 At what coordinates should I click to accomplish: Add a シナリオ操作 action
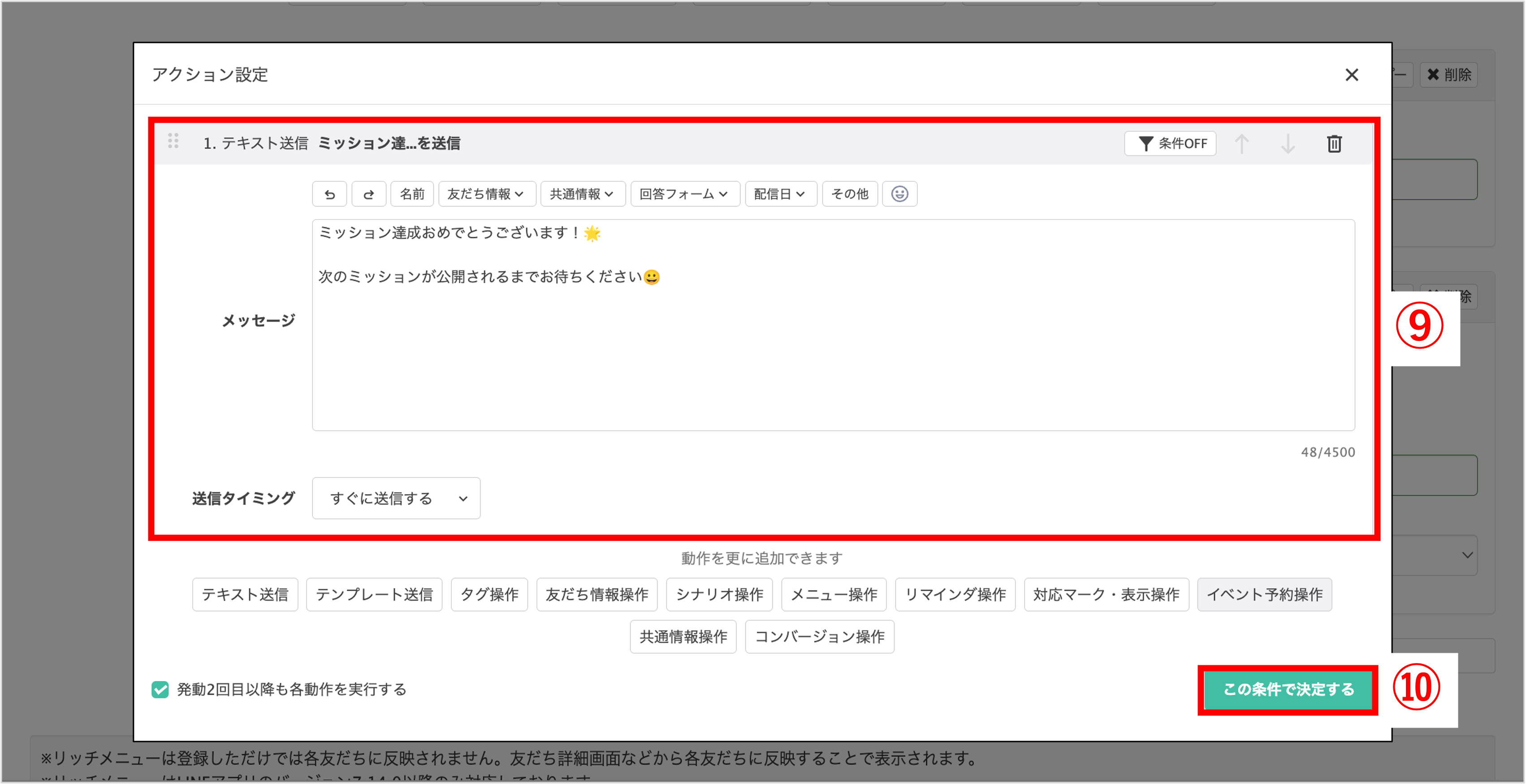(x=718, y=594)
